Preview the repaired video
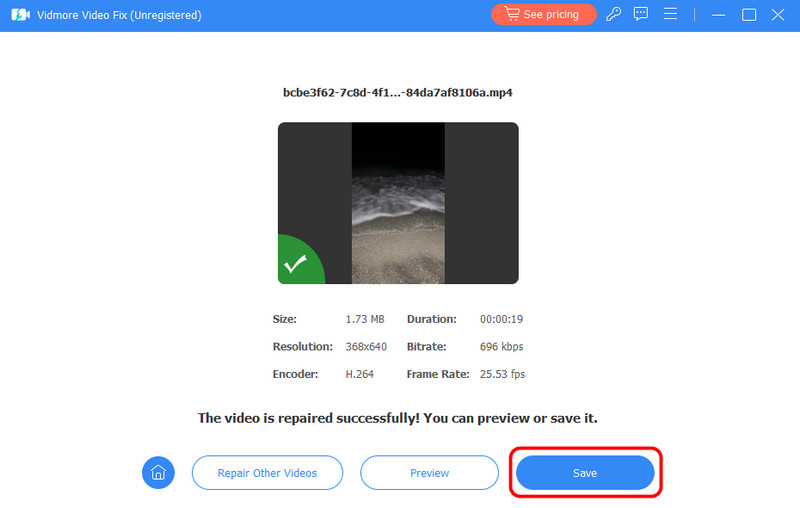The image size is (800, 508). tap(429, 472)
